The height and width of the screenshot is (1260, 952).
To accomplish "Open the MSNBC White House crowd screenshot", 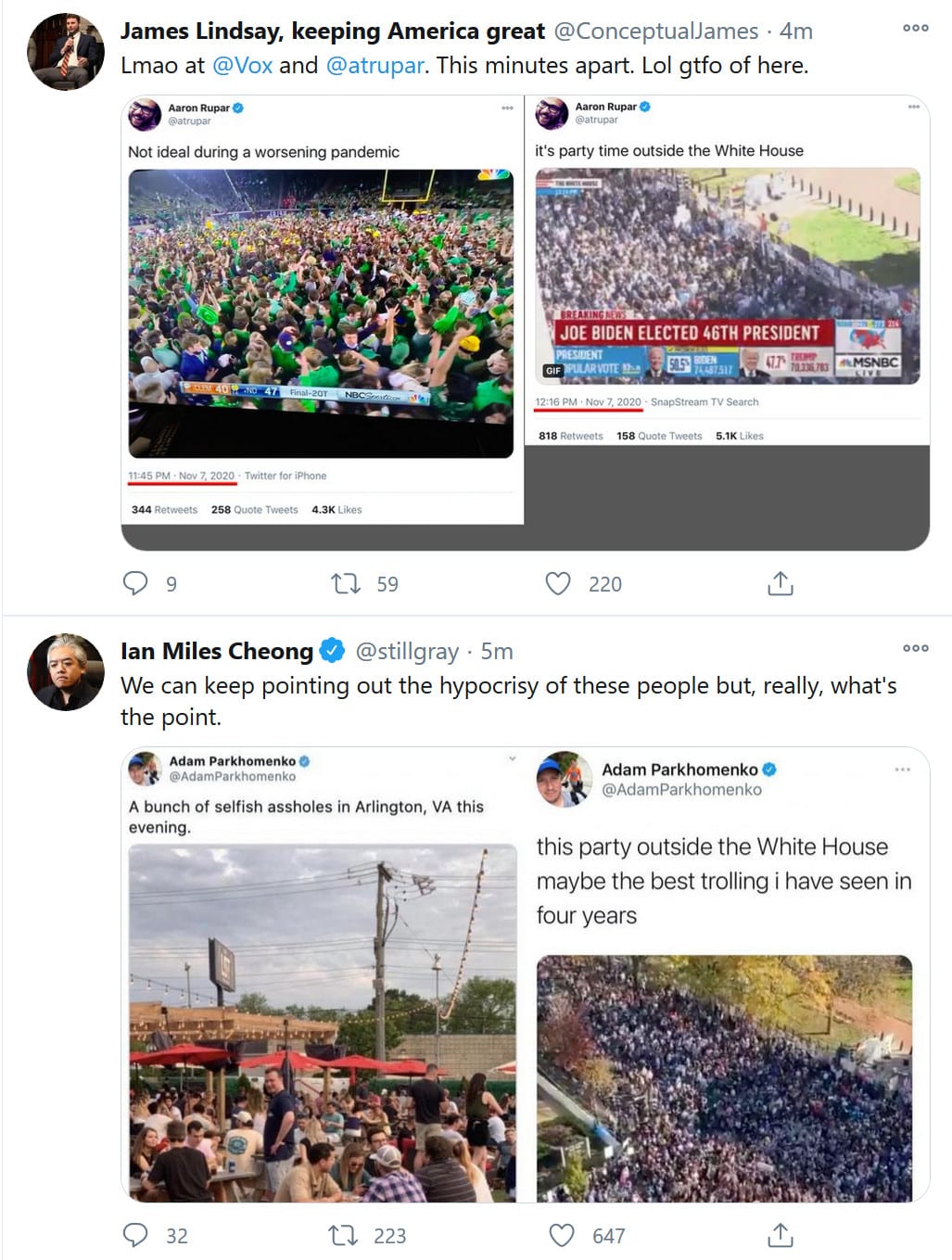I will (x=727, y=275).
